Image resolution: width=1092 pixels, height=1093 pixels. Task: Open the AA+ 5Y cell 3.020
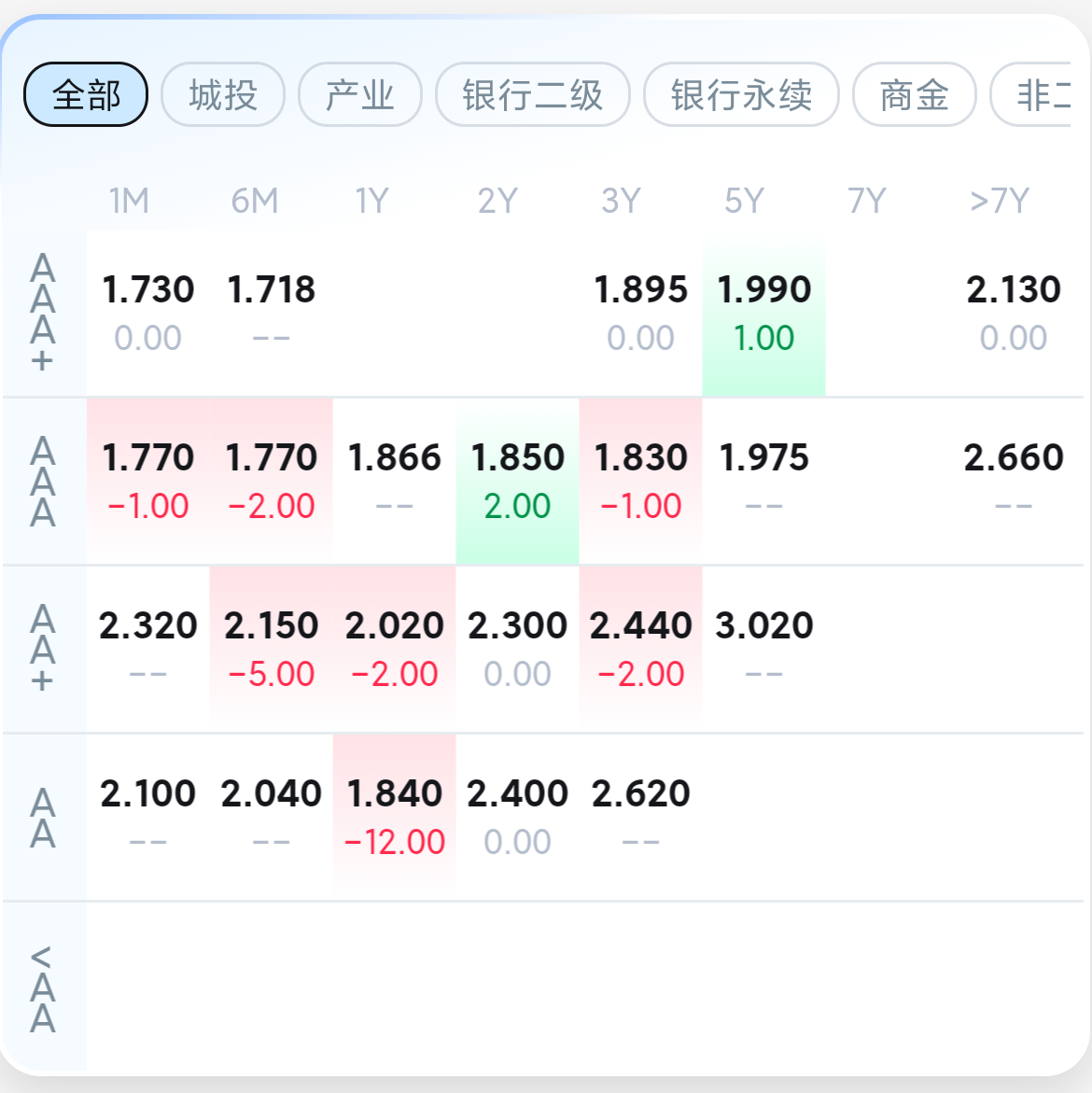coord(763,644)
